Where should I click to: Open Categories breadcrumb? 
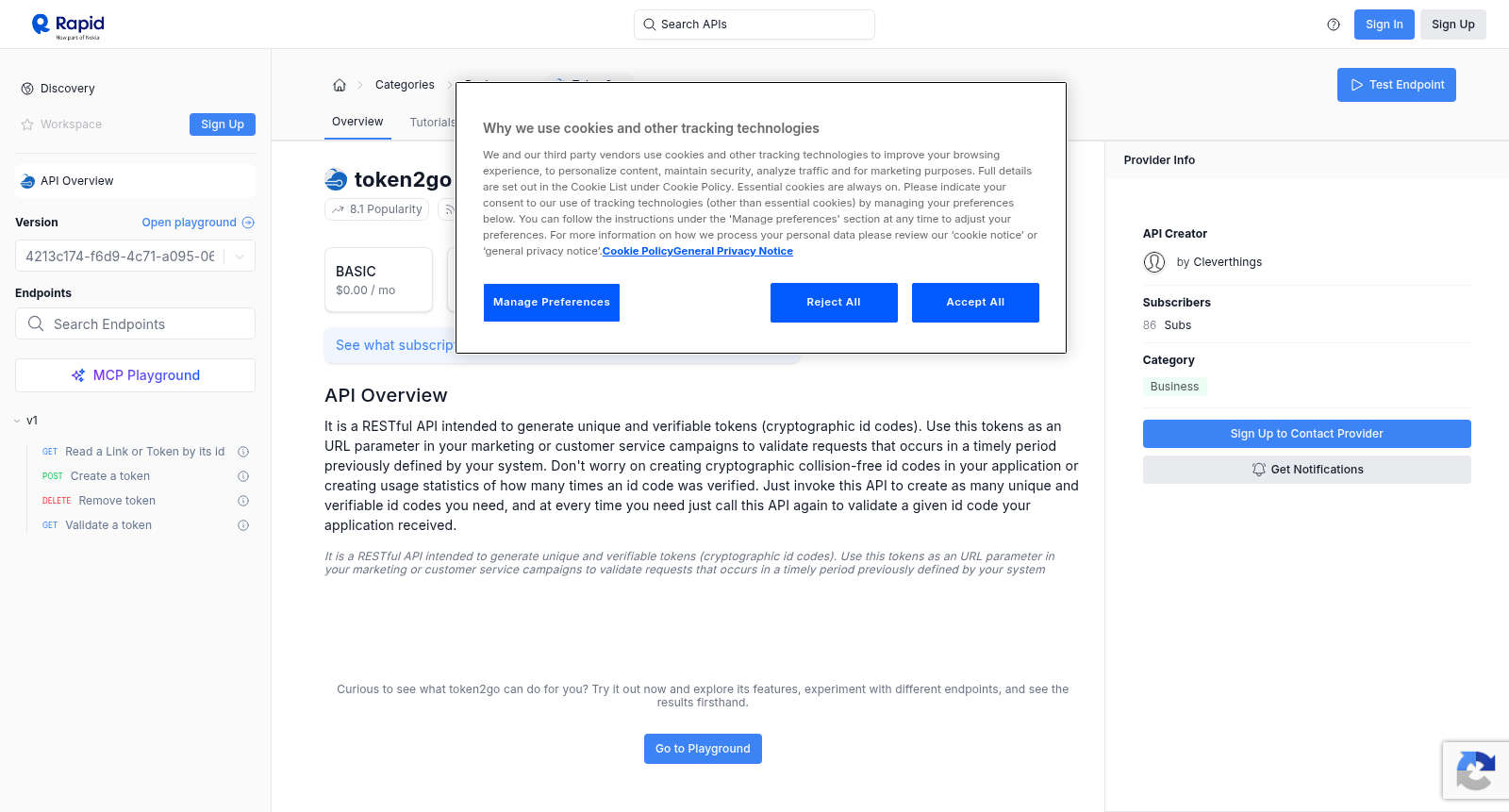tap(405, 85)
